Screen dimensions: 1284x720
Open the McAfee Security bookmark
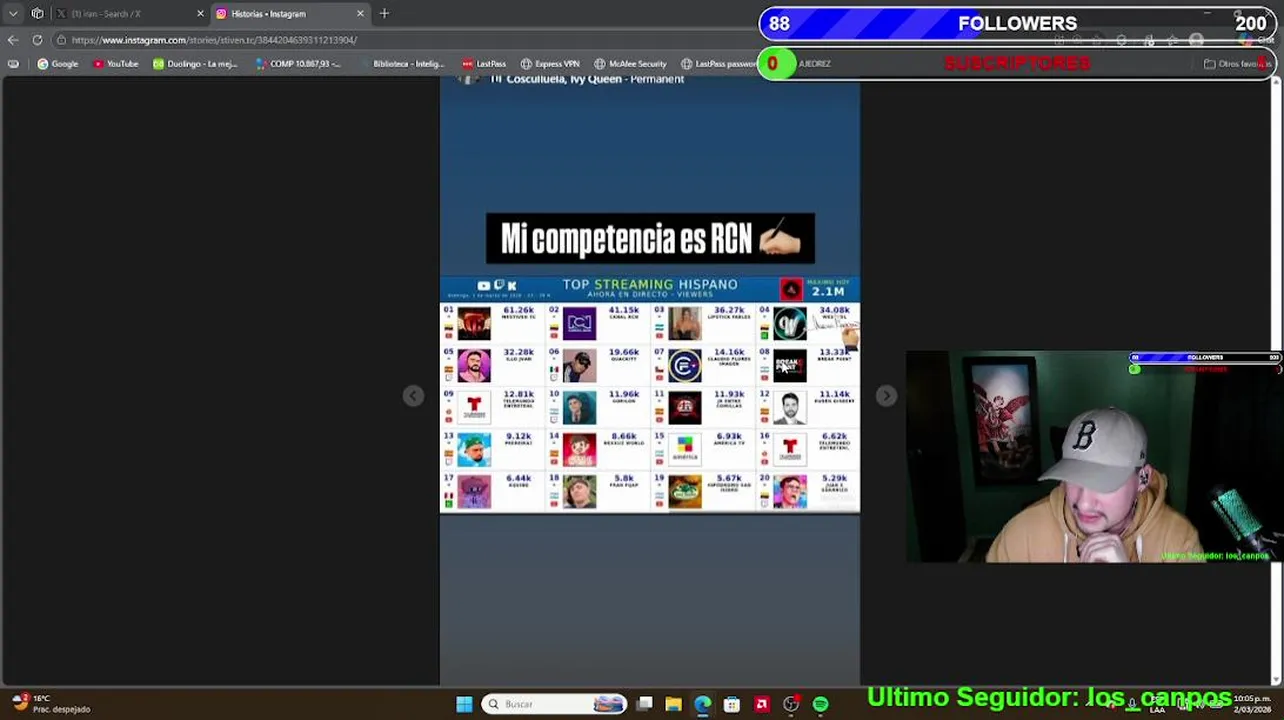[x=630, y=64]
